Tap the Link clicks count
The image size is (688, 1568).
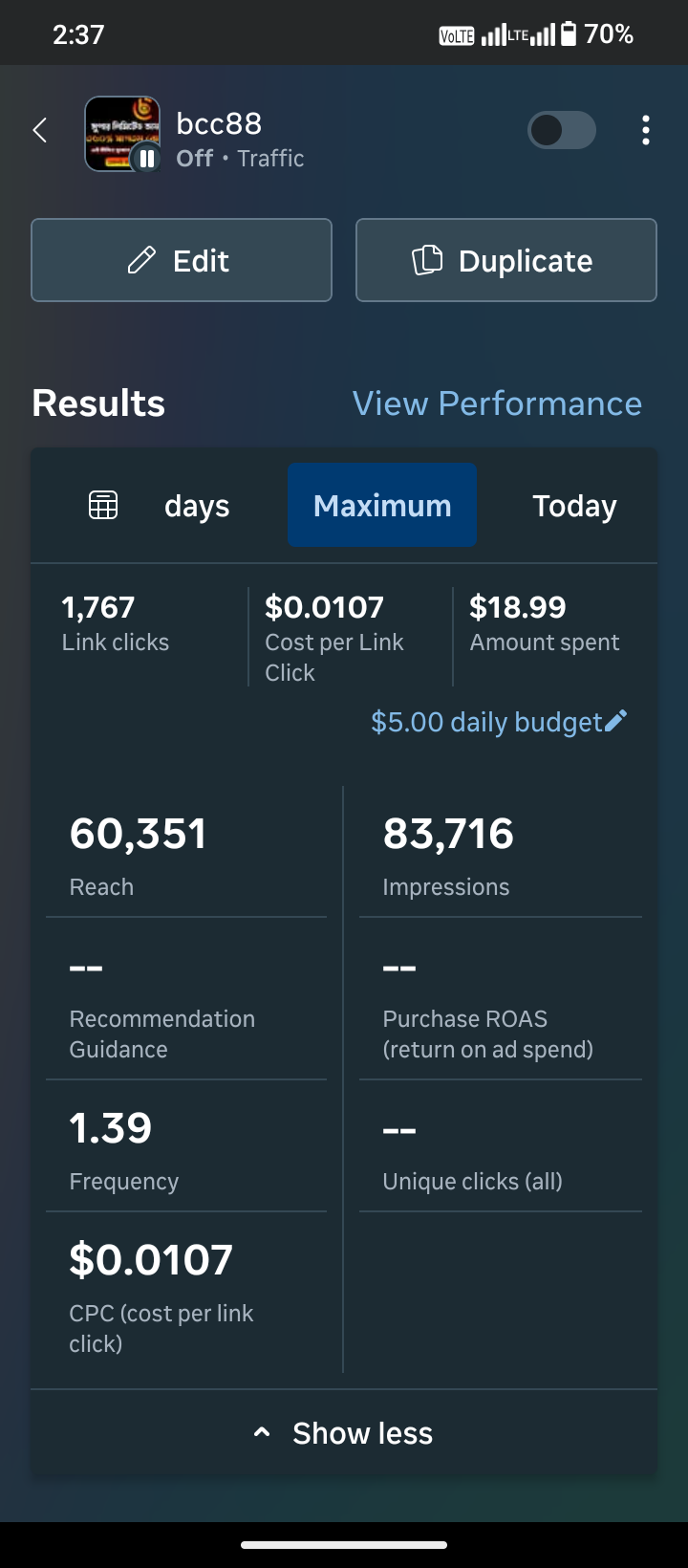pos(98,607)
